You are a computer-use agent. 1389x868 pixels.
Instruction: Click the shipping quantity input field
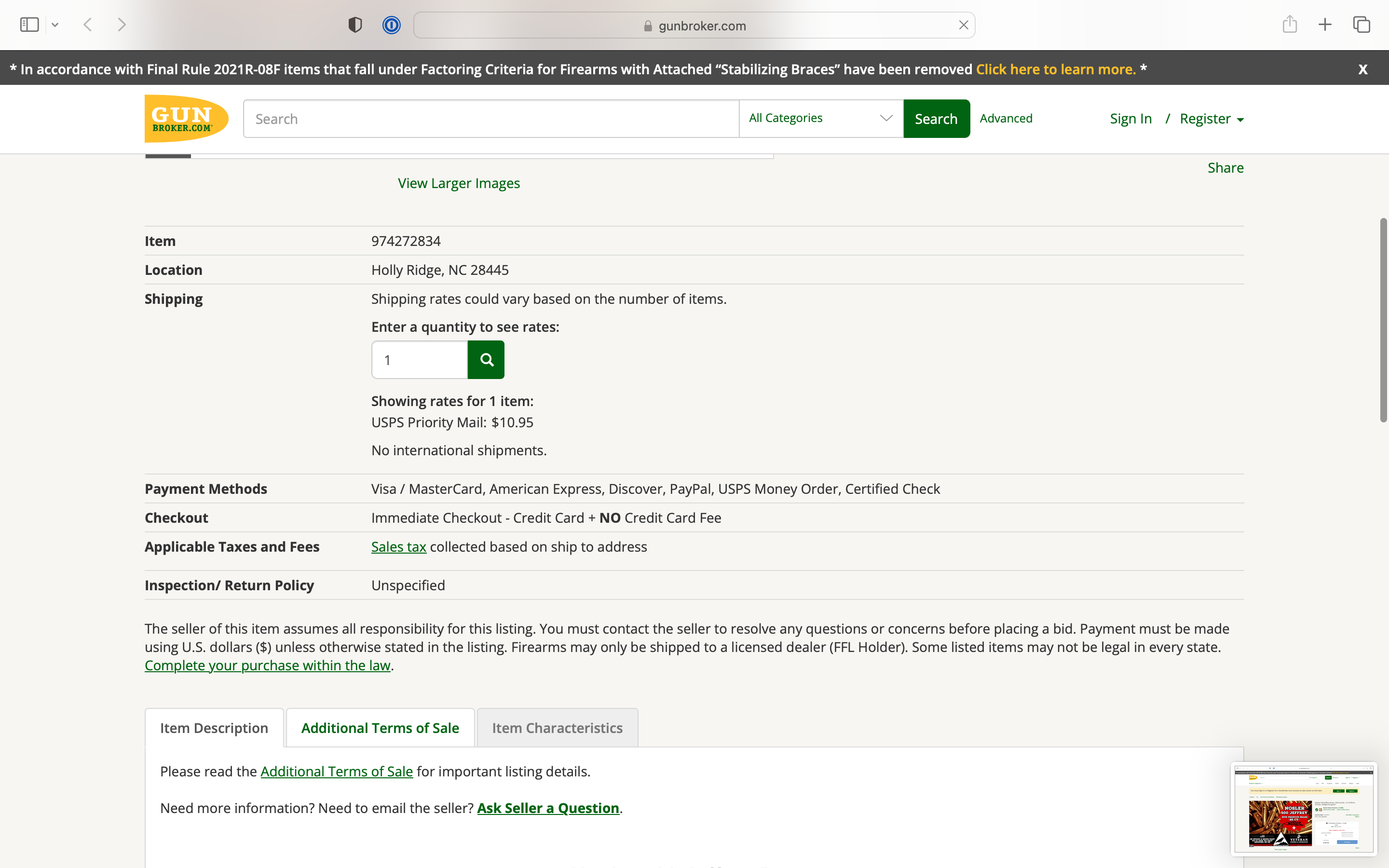tap(420, 360)
